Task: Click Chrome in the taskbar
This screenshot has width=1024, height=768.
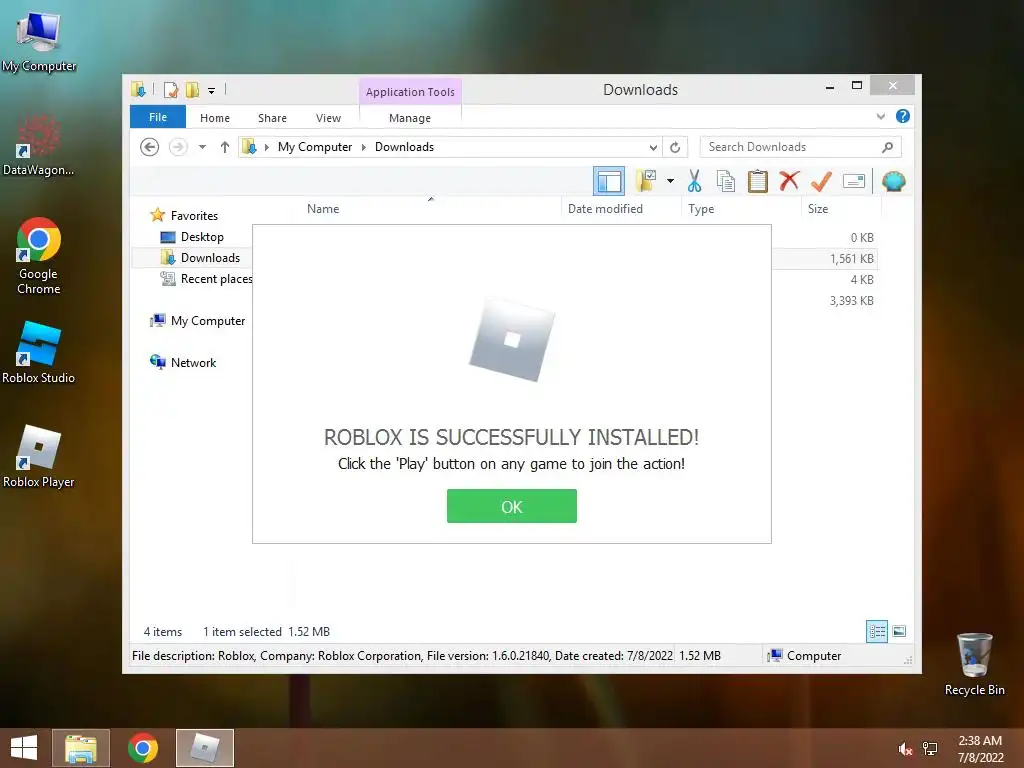Action: tap(142, 748)
